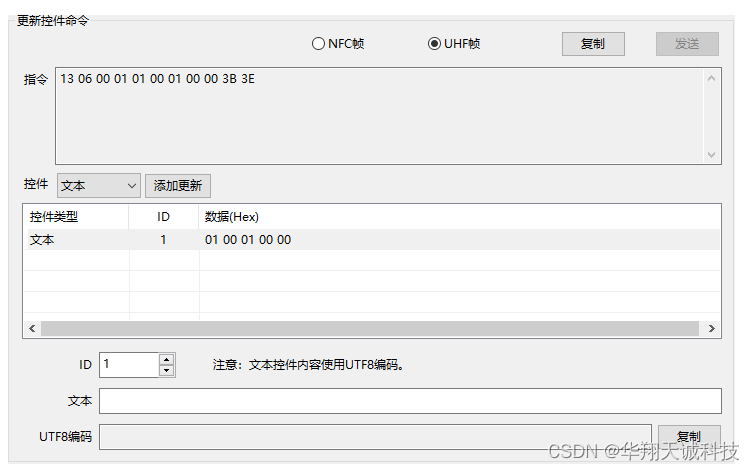Image resolution: width=755 pixels, height=470 pixels.
Task: Click the table's right scroll arrow
Action: 712,328
